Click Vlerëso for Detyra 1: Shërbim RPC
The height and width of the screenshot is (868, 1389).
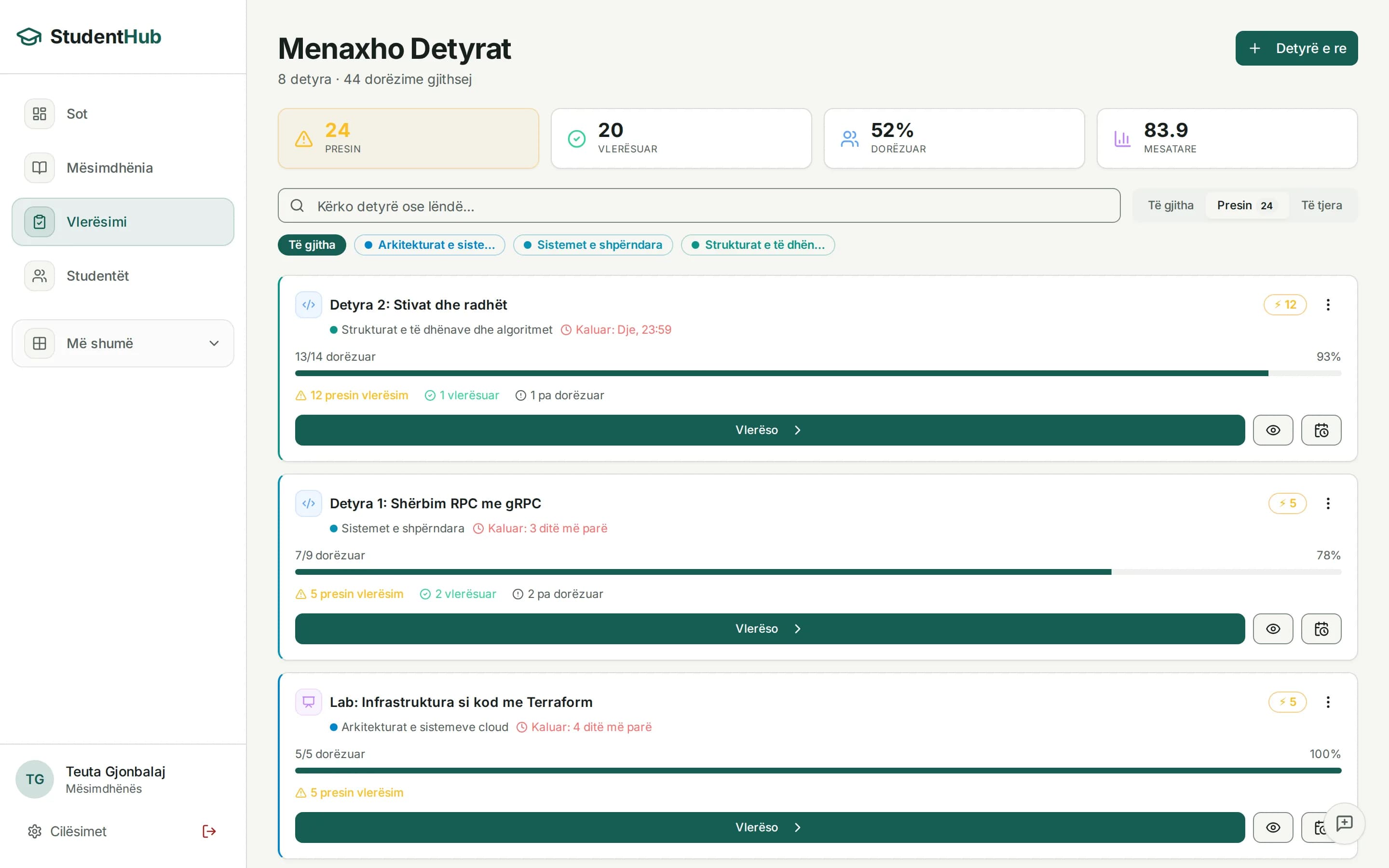(x=769, y=629)
